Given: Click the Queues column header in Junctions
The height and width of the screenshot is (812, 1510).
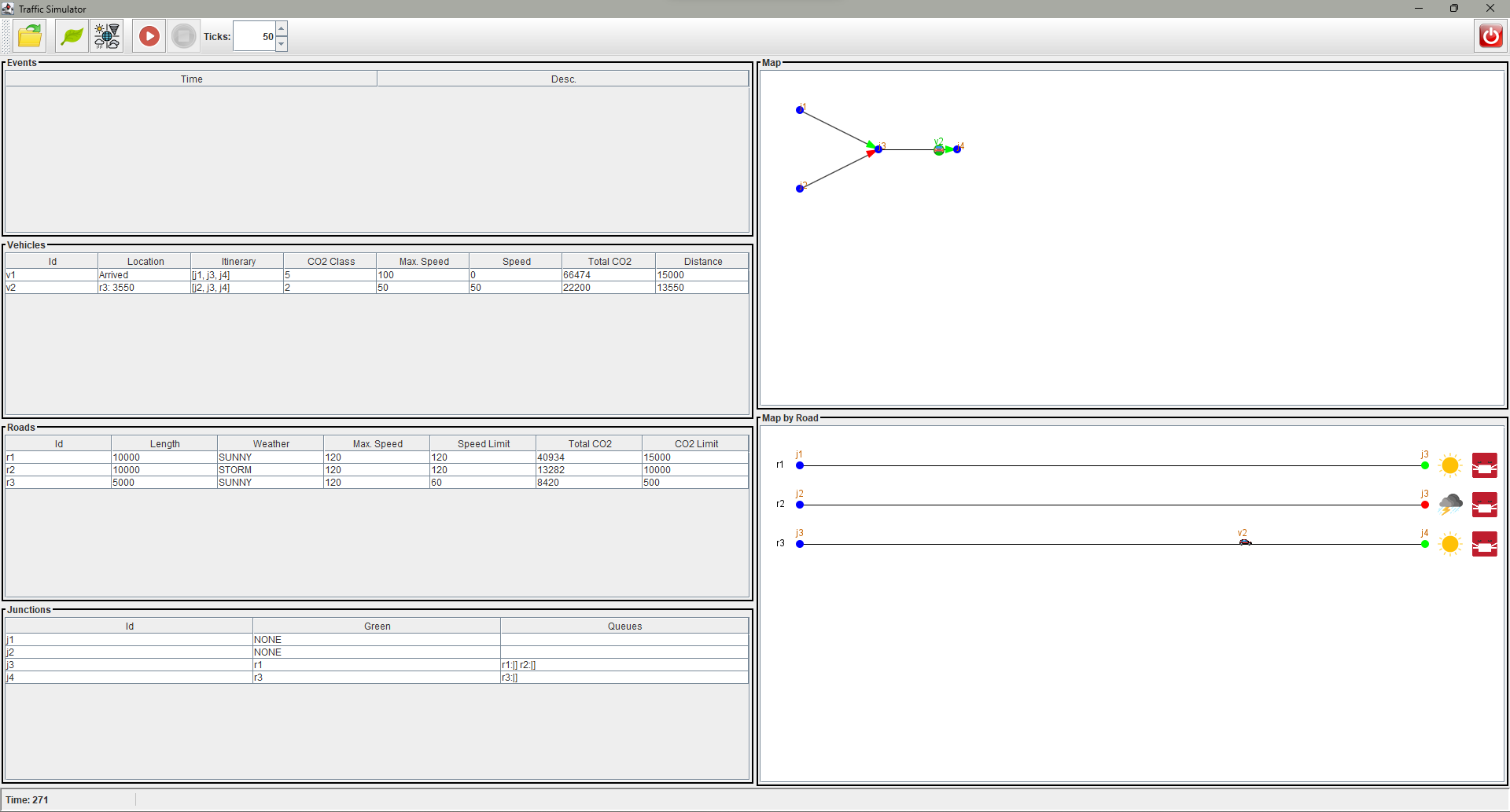Looking at the screenshot, I should coord(624,626).
